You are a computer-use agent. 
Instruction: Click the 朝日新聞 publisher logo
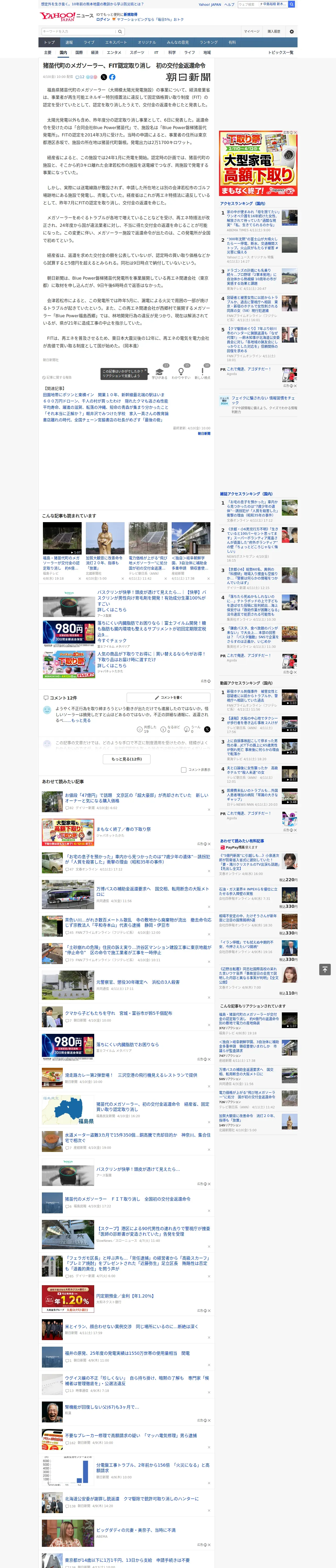(188, 77)
